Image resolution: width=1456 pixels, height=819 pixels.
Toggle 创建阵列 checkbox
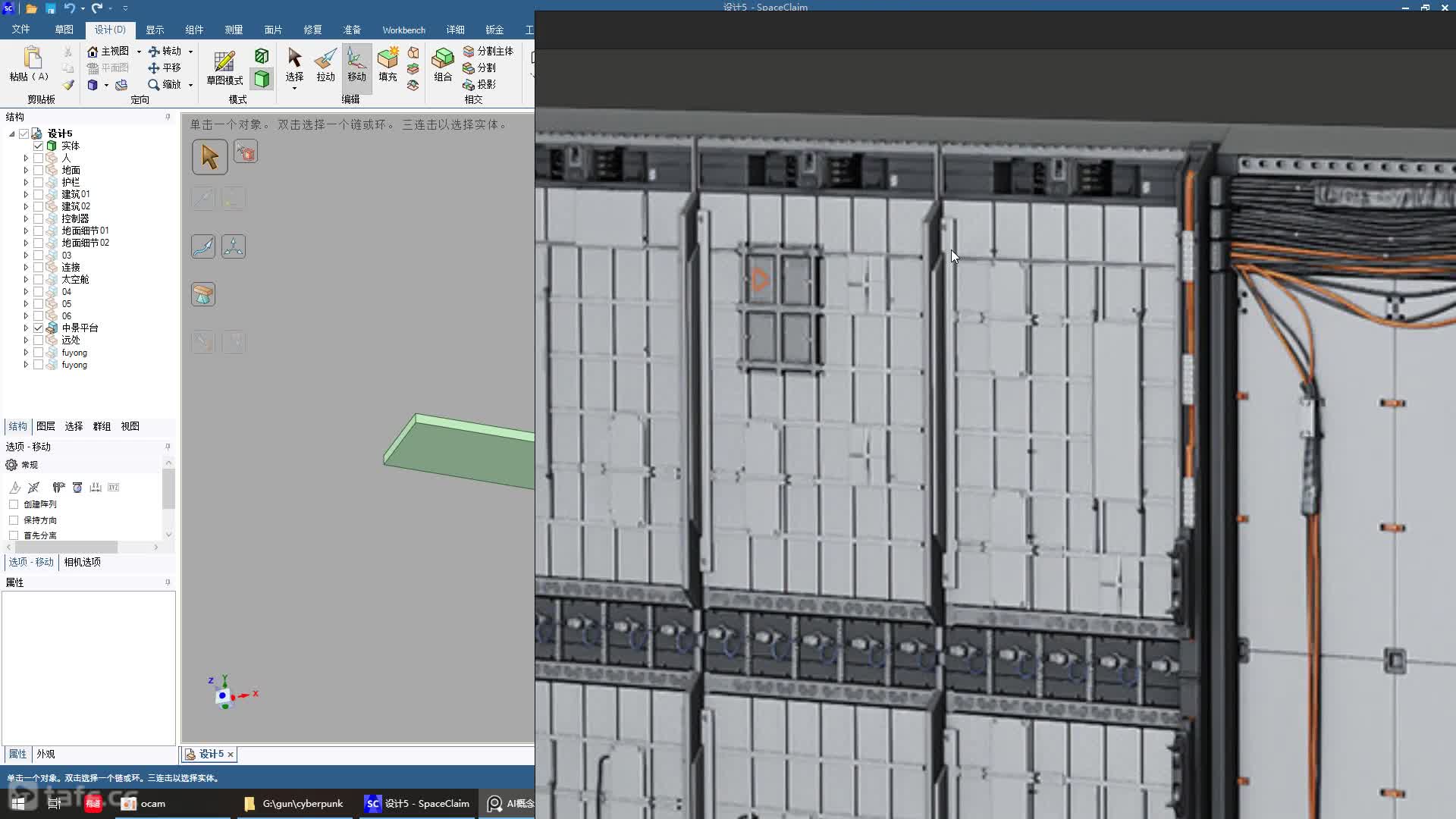pyautogui.click(x=14, y=504)
